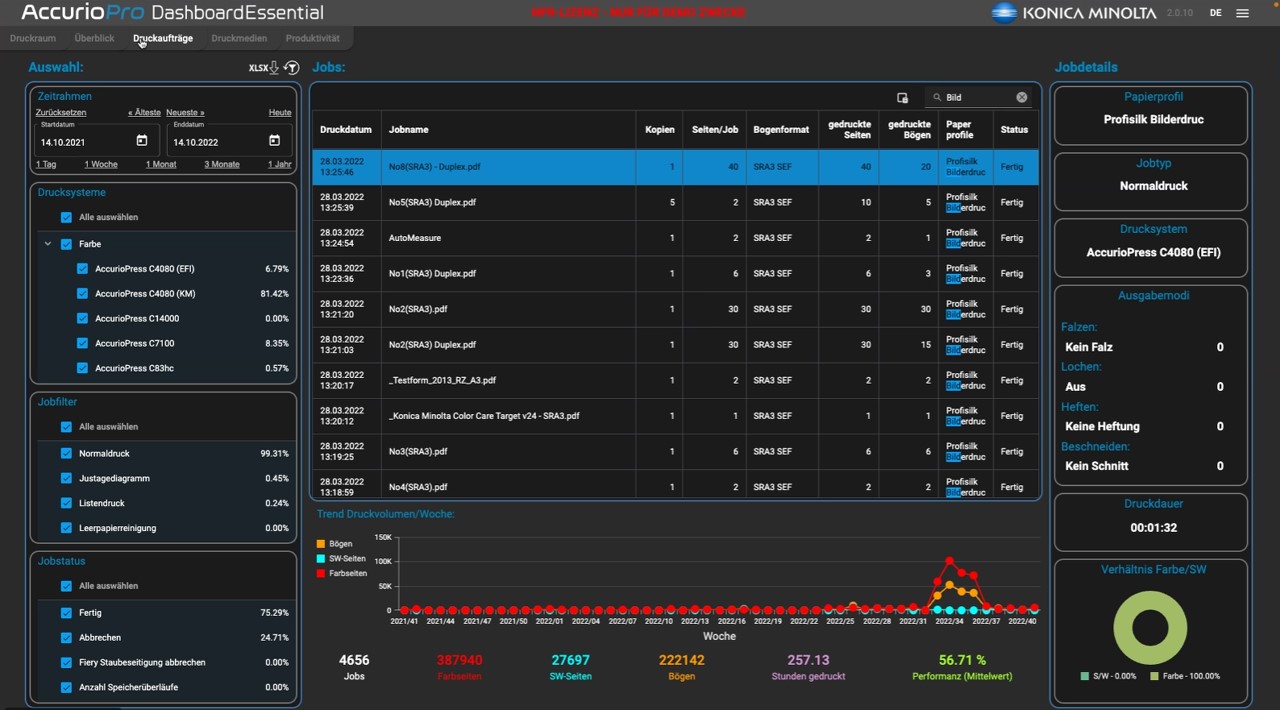Click the Startdatum input field
This screenshot has width=1280, height=710.
point(95,140)
